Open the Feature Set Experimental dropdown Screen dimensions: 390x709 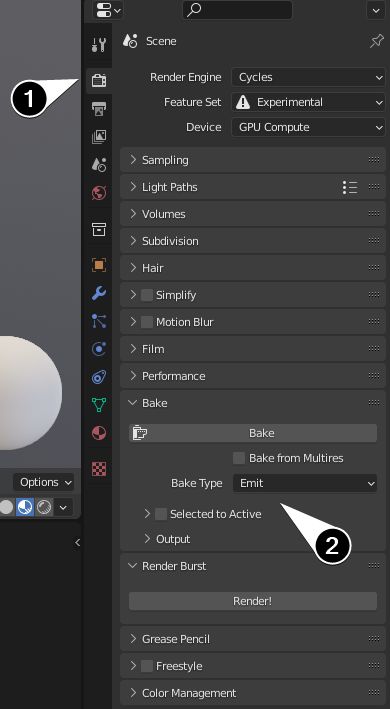click(x=308, y=103)
